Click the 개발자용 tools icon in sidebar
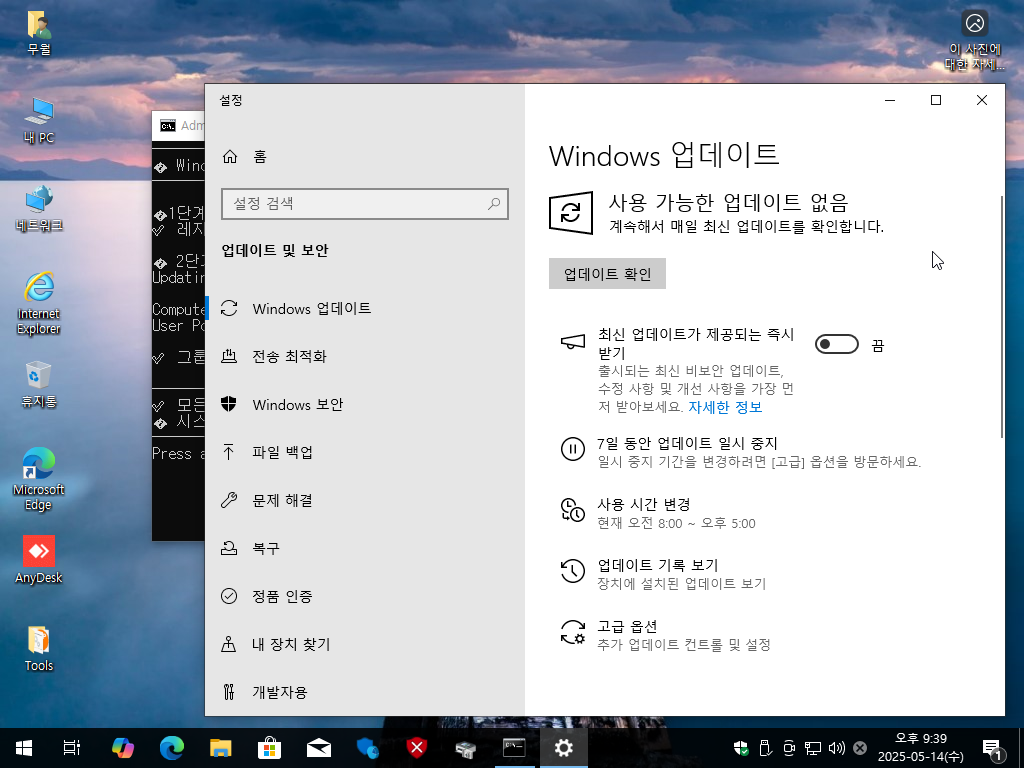1024x768 pixels. click(x=229, y=692)
